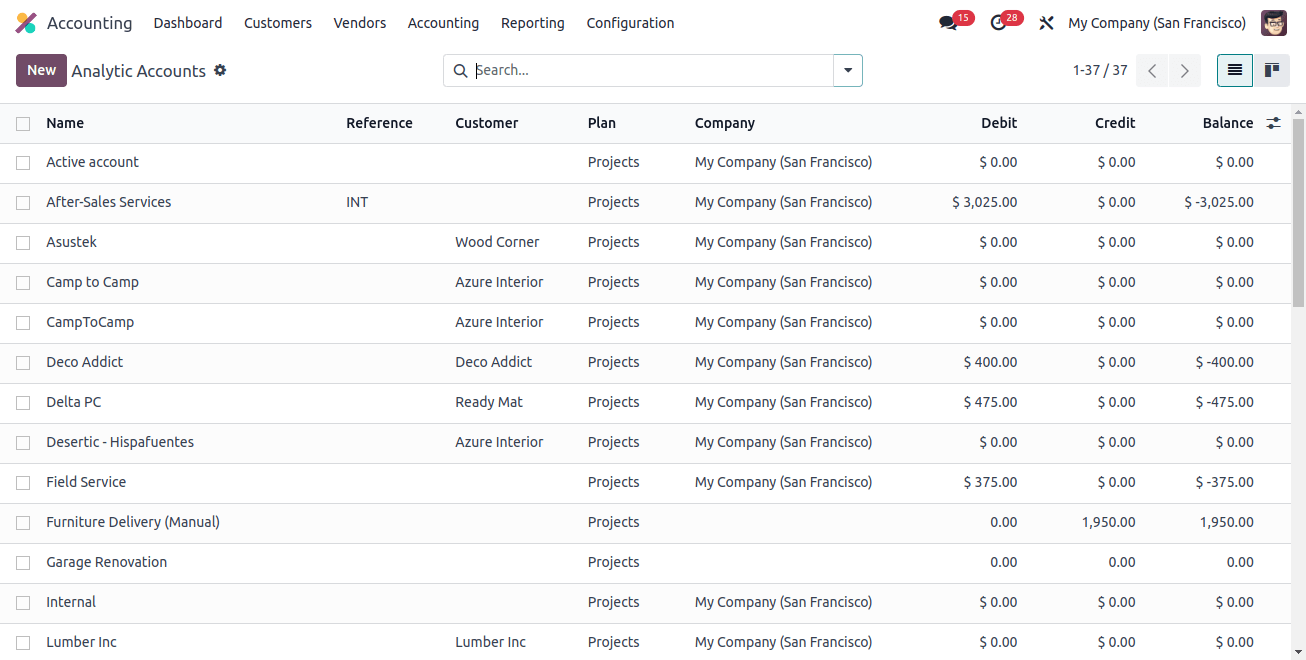This screenshot has width=1306, height=660.
Task: Open the Configuration menu
Action: click(630, 23)
